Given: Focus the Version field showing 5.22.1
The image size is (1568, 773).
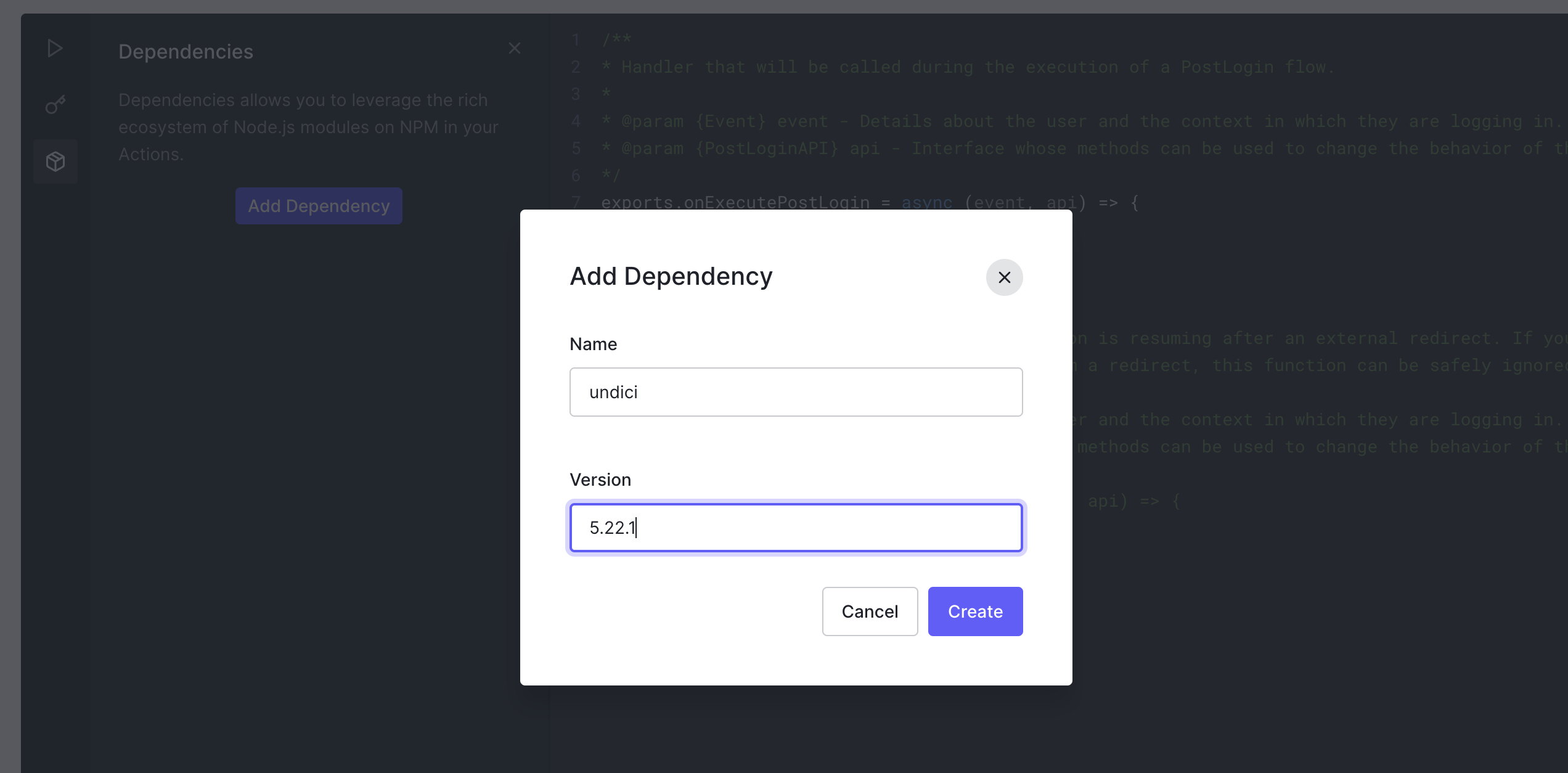Looking at the screenshot, I should click(796, 528).
